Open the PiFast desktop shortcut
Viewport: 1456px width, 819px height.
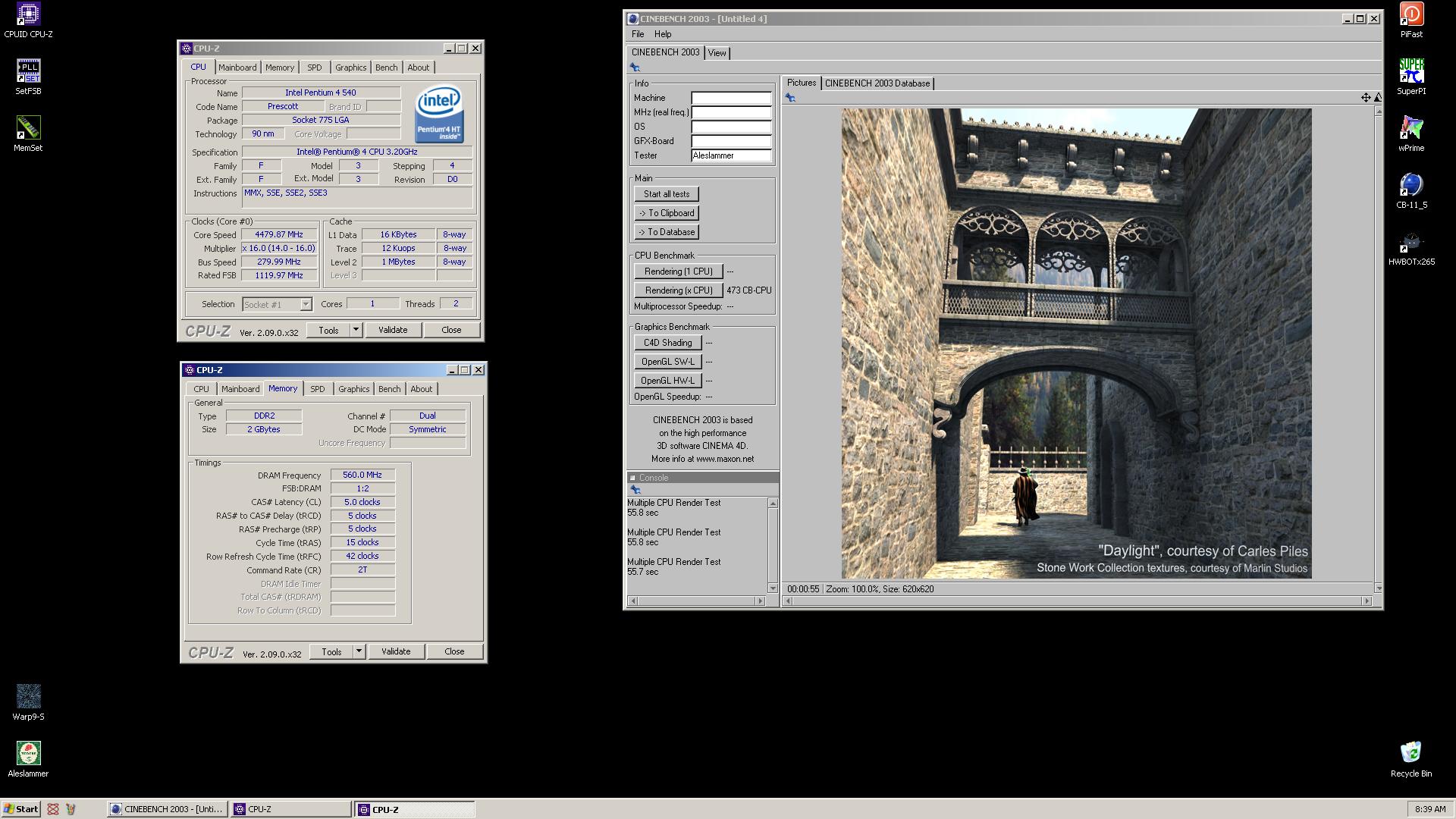pos(1410,20)
